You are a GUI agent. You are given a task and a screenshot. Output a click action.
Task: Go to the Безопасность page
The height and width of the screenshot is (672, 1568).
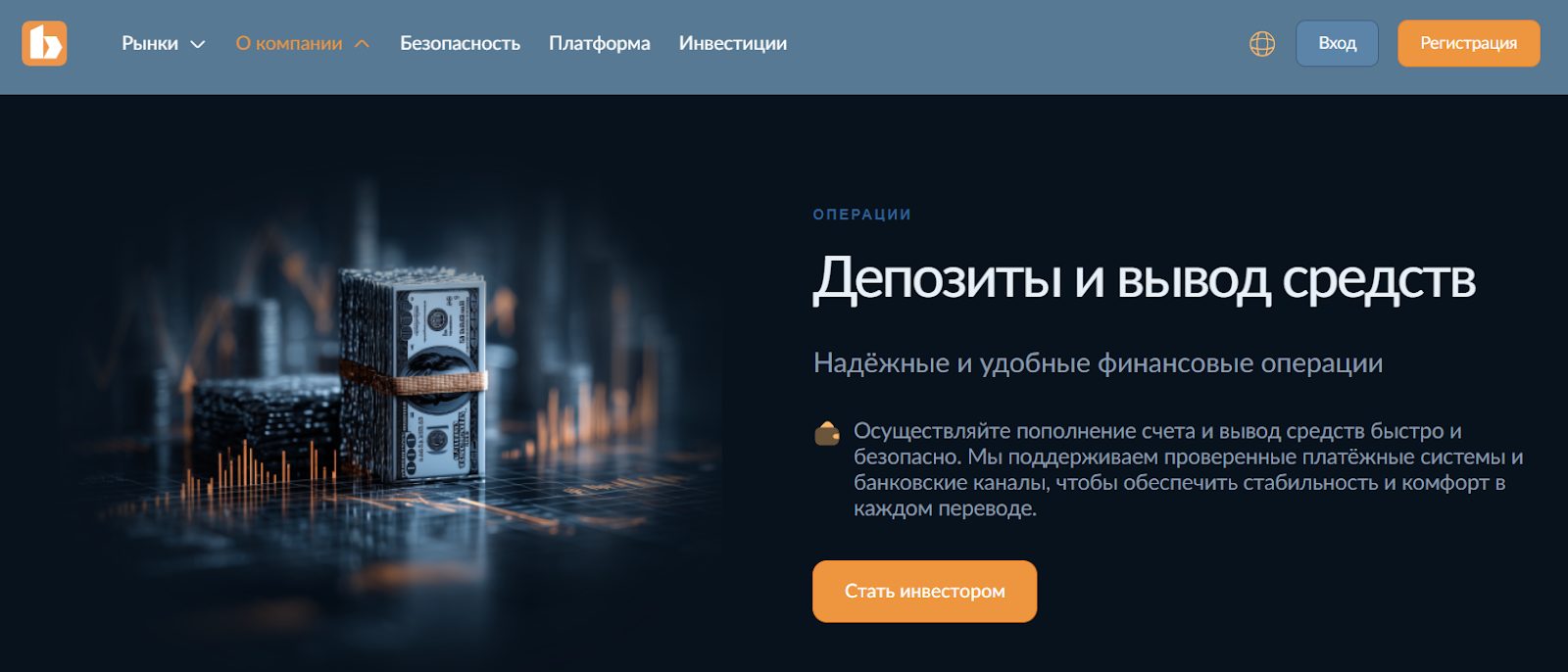(x=460, y=43)
